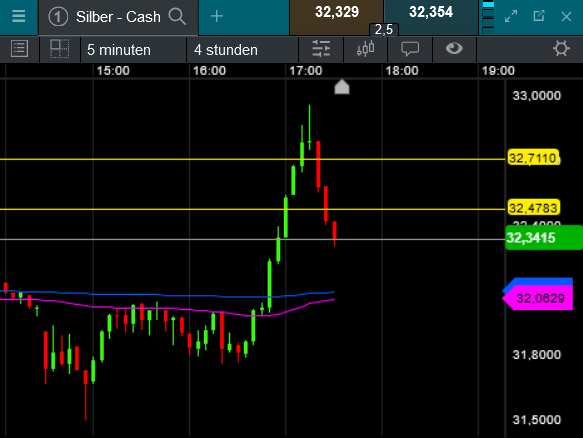The height and width of the screenshot is (438, 583).
Task: Open the 5 minuten interval dropdown
Action: (x=133, y=50)
